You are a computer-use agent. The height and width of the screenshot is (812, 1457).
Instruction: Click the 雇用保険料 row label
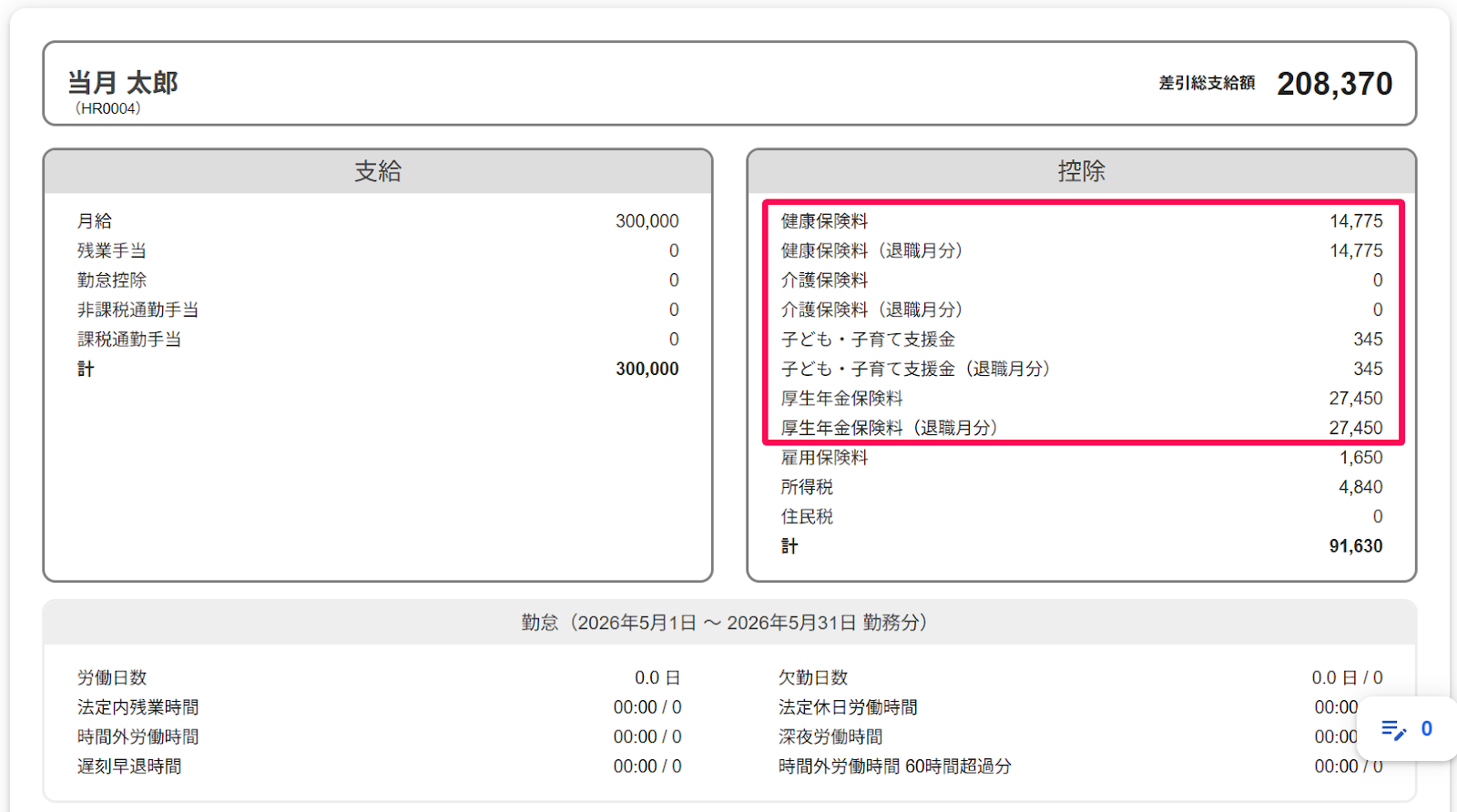point(824,458)
